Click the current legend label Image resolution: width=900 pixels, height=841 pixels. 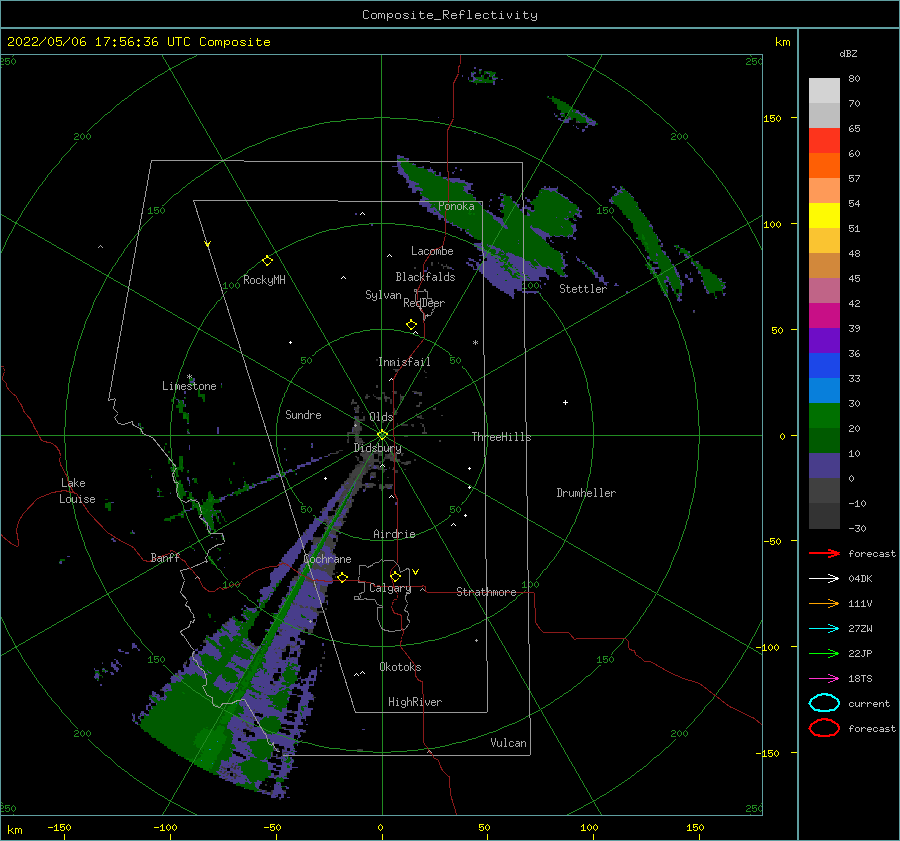(869, 703)
